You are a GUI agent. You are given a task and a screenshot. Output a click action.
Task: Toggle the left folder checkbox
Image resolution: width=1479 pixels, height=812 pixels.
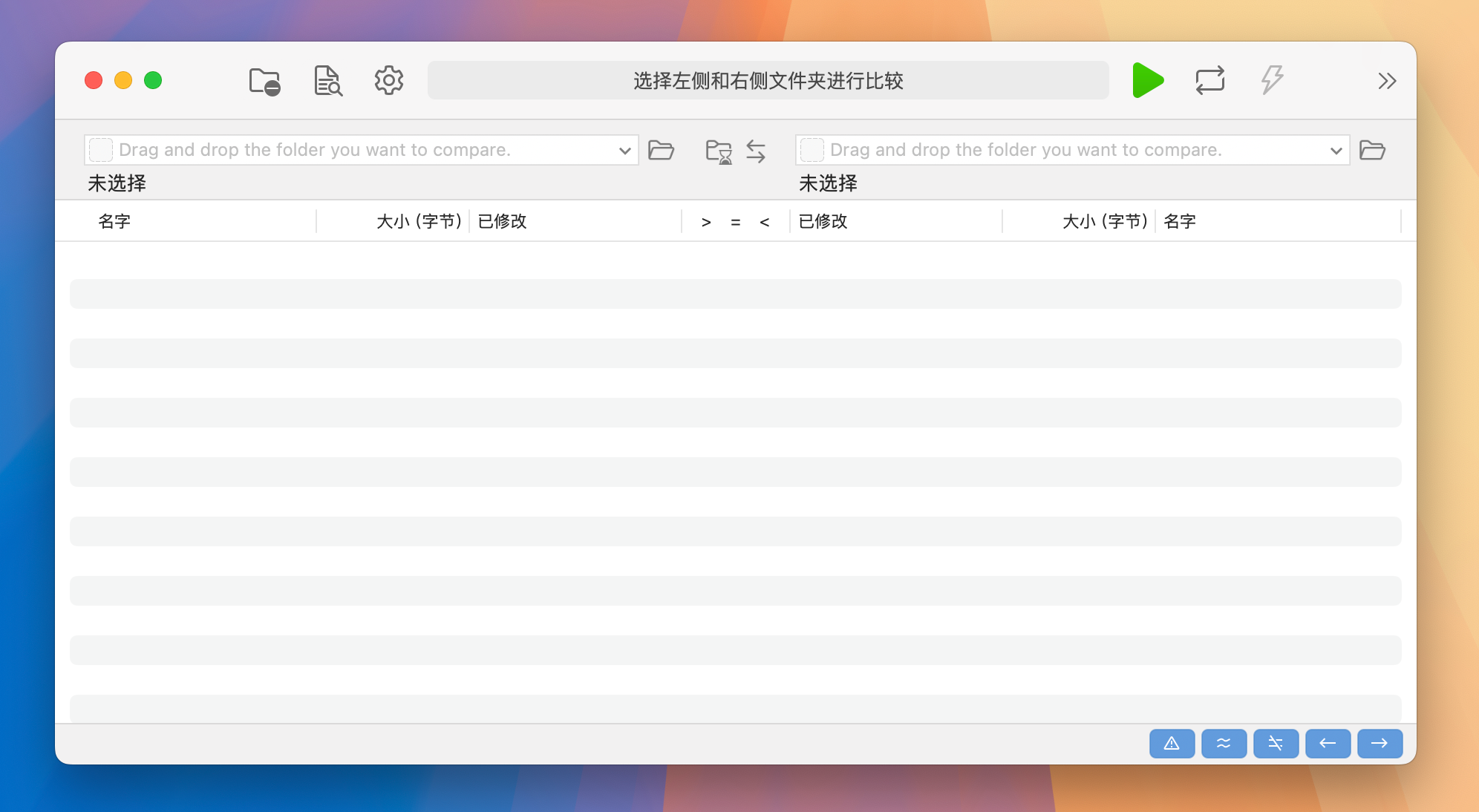coord(101,150)
